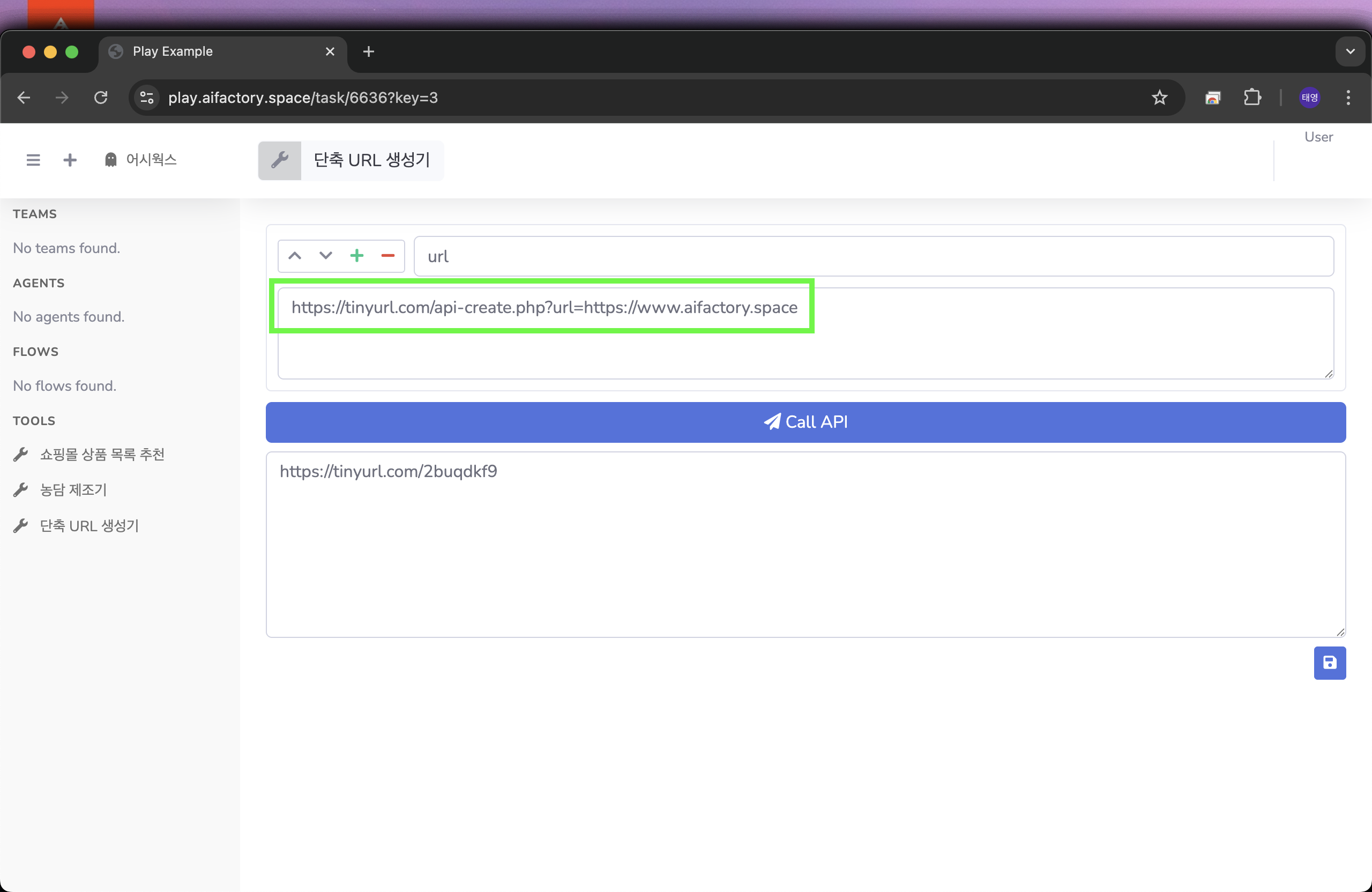Open the 농담 제조기 tool
The width and height of the screenshot is (1372, 892).
point(73,490)
